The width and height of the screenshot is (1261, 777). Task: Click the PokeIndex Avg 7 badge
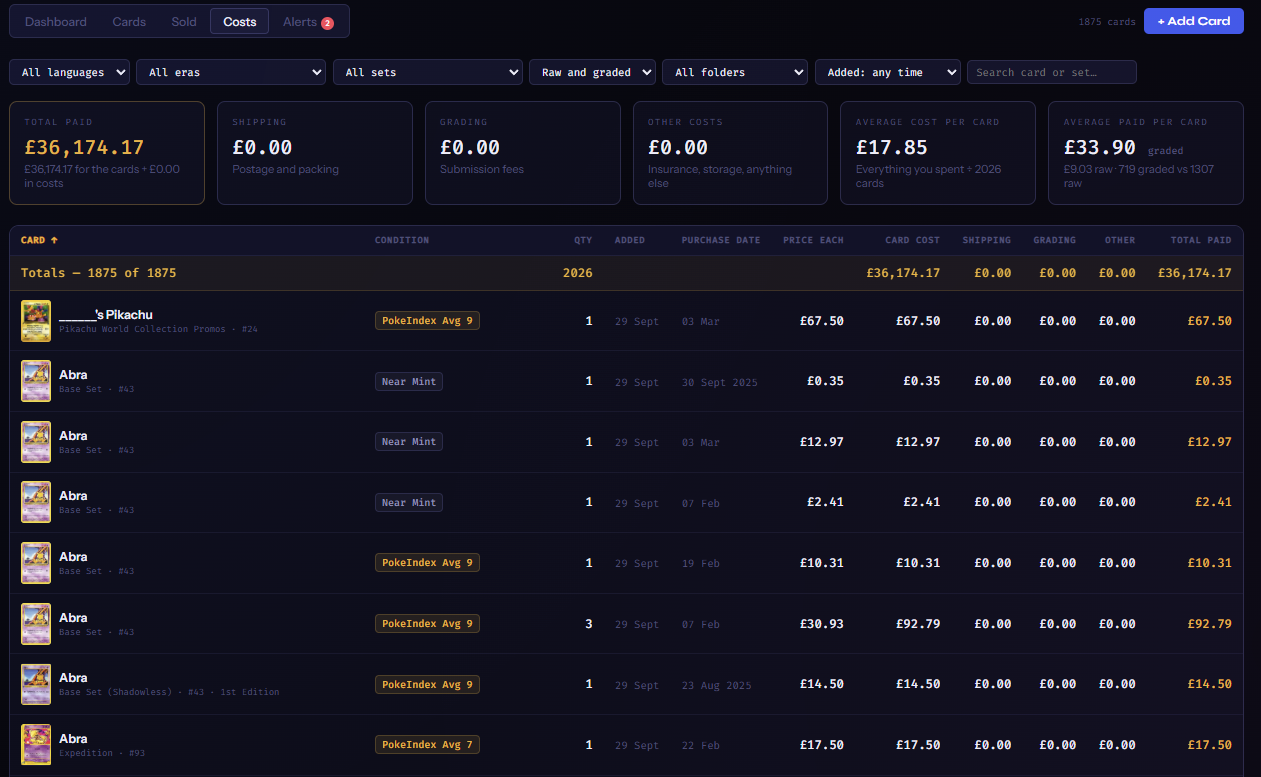click(427, 744)
